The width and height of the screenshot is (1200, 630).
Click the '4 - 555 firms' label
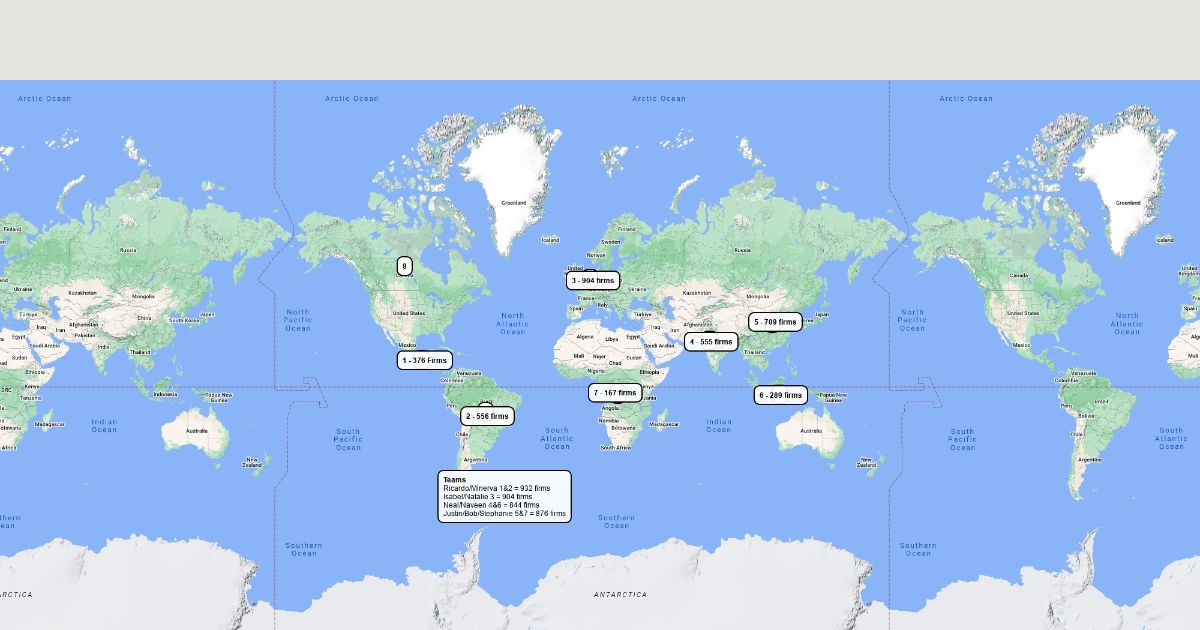pos(711,342)
